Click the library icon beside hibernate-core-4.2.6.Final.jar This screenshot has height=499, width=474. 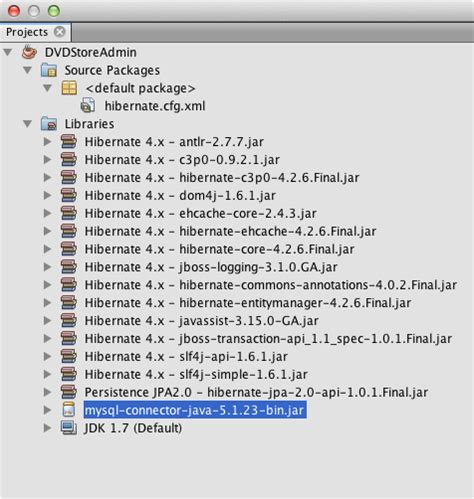point(69,249)
